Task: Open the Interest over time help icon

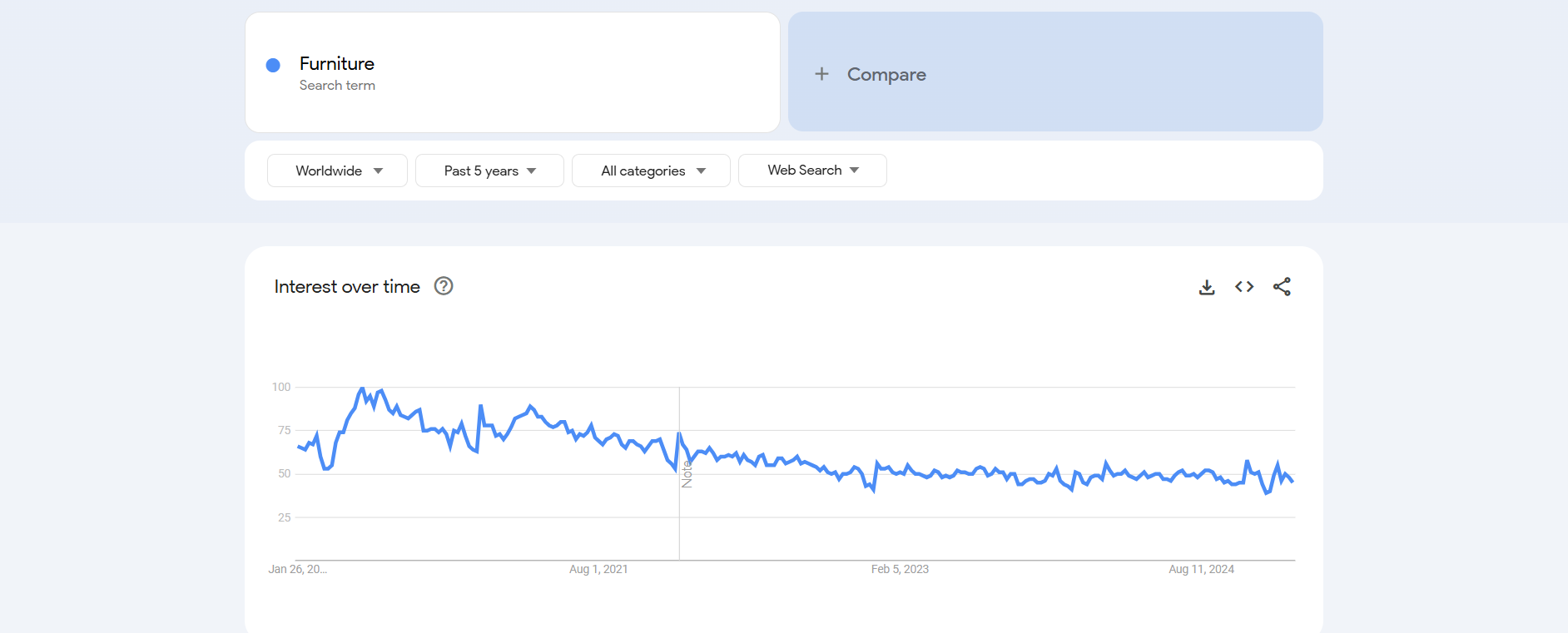Action: pyautogui.click(x=444, y=286)
